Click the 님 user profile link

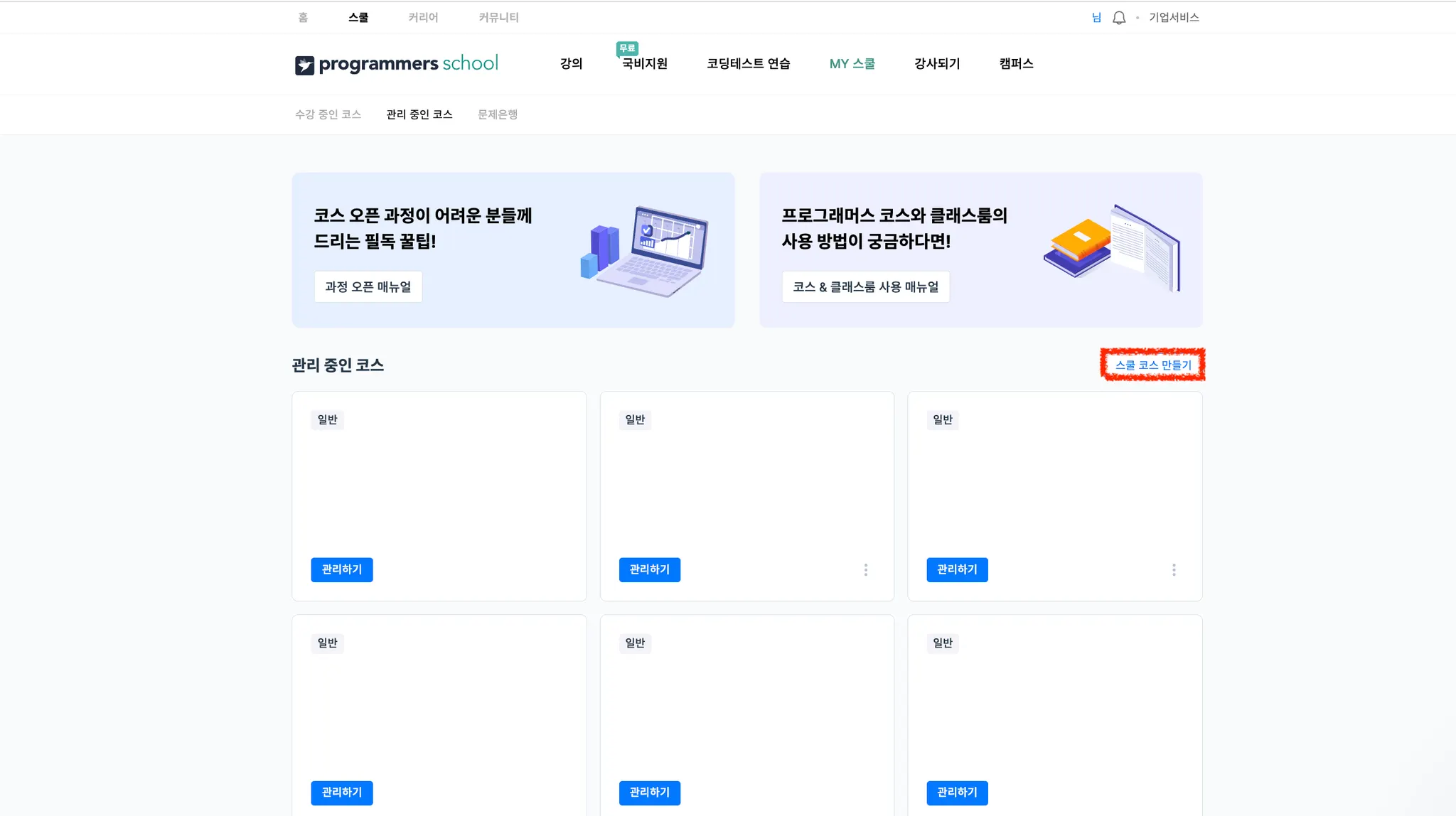click(x=1096, y=18)
